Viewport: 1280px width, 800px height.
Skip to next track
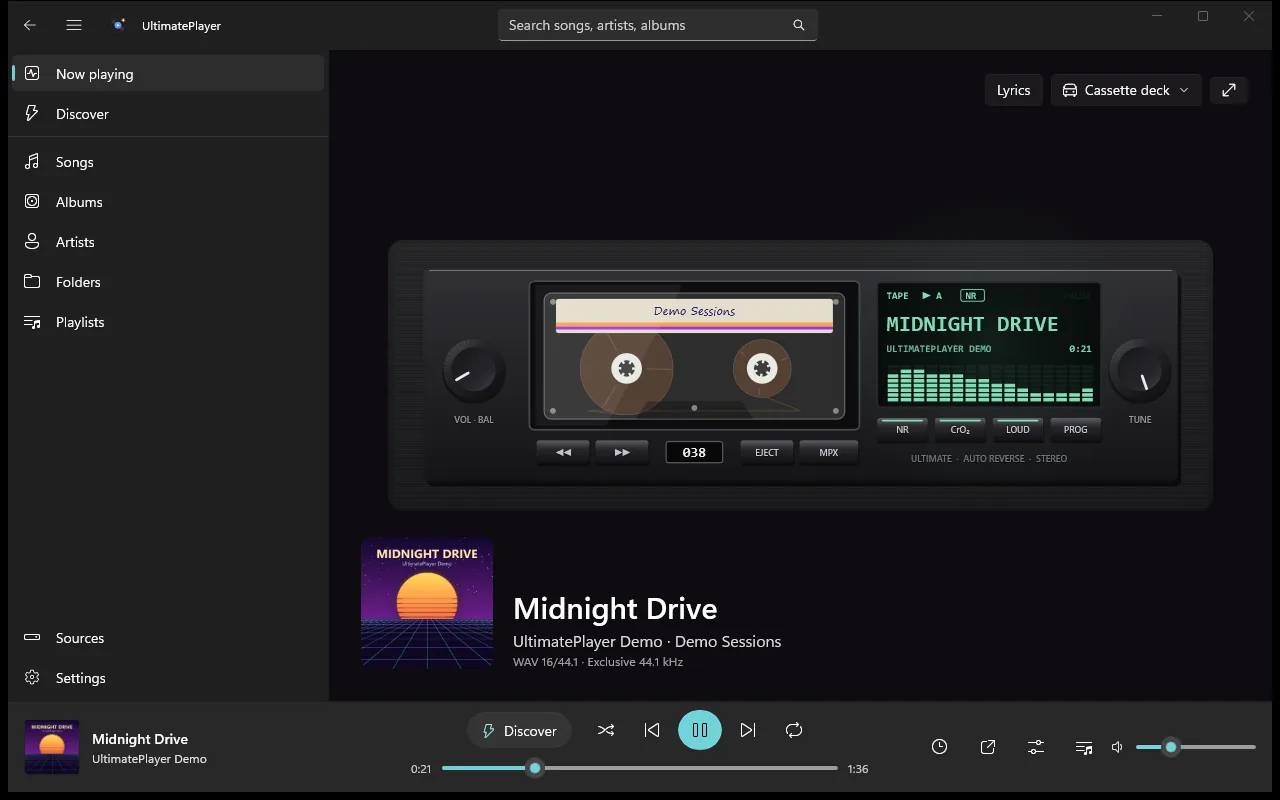[748, 730]
